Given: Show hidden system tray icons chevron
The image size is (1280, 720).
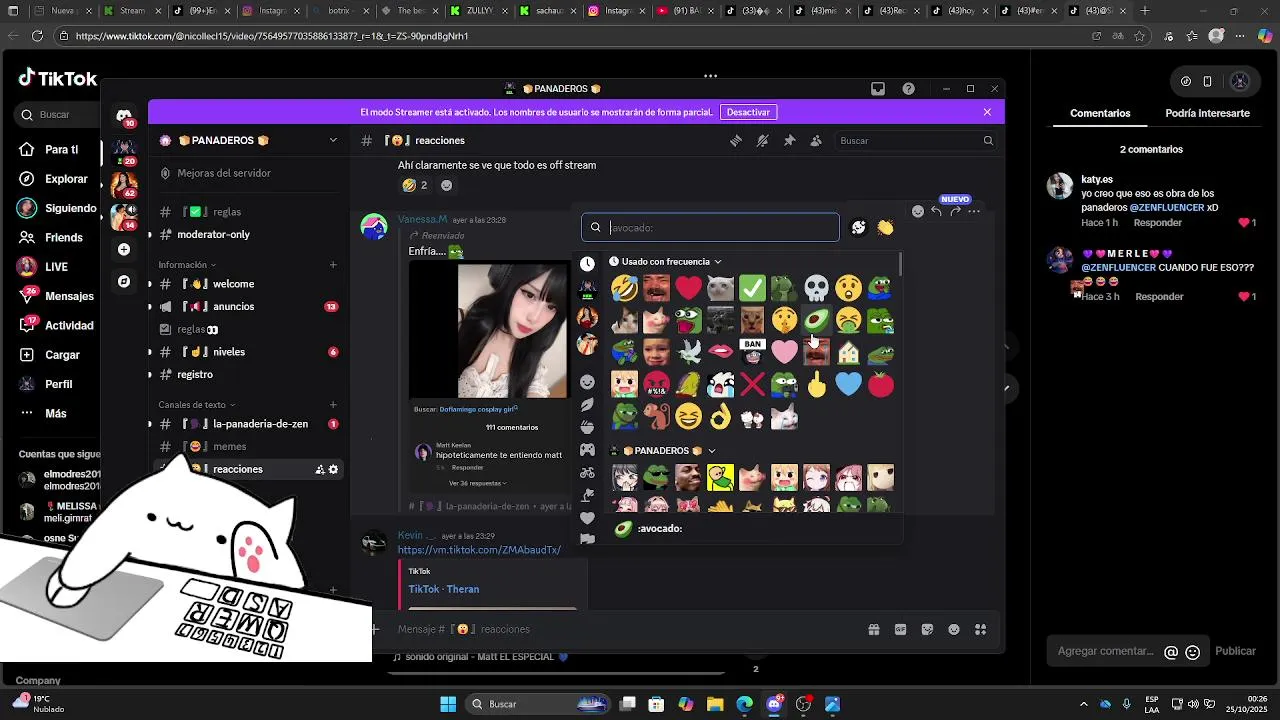Looking at the screenshot, I should [1083, 704].
